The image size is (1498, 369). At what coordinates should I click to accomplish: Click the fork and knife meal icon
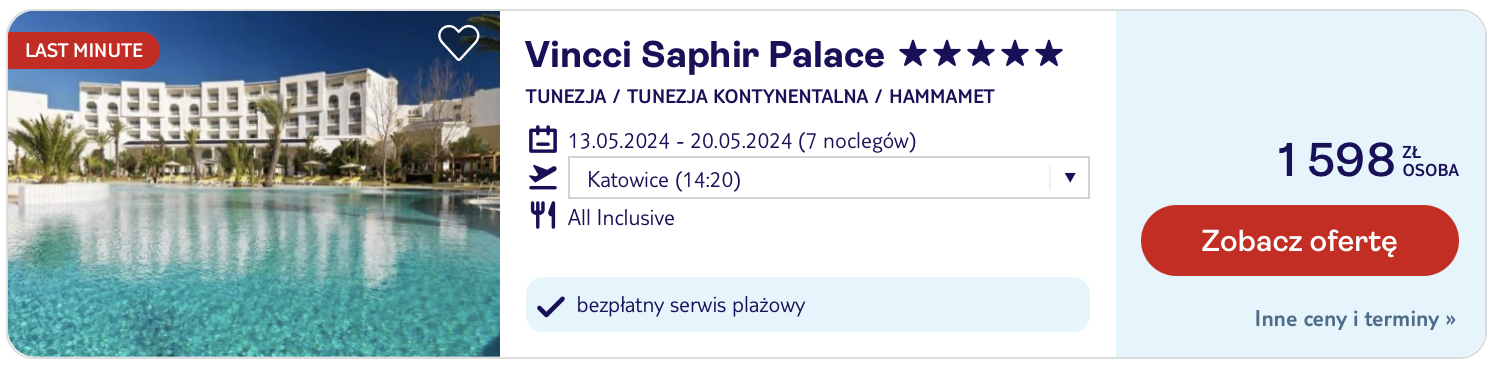coord(542,216)
